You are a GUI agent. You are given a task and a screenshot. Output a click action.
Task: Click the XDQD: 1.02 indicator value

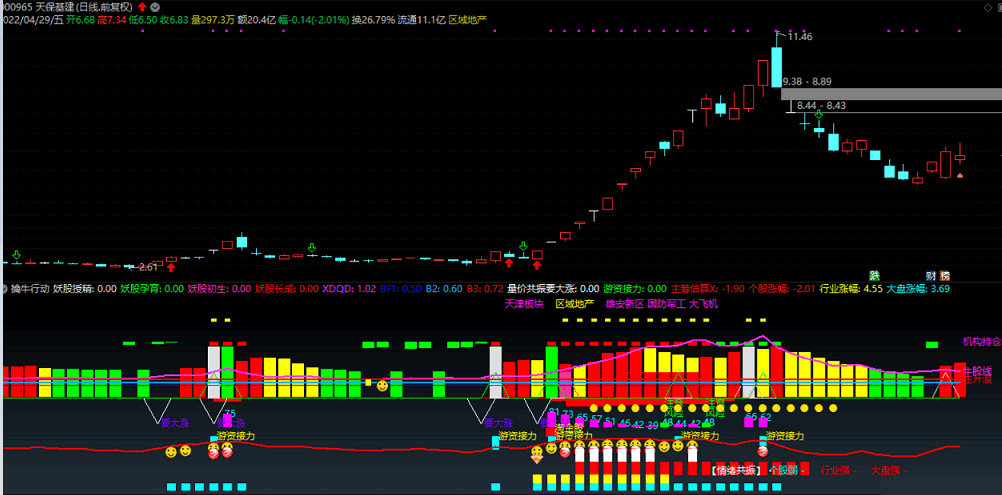click(349, 289)
